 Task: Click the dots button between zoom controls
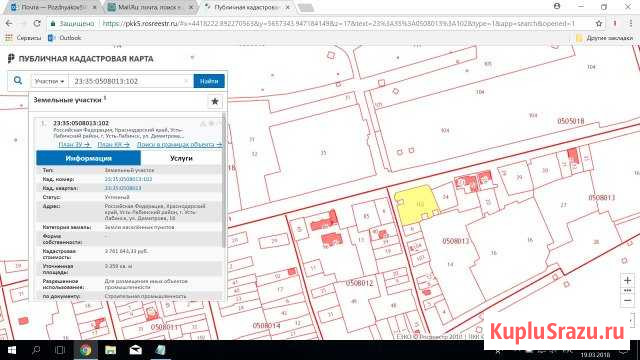point(627,290)
